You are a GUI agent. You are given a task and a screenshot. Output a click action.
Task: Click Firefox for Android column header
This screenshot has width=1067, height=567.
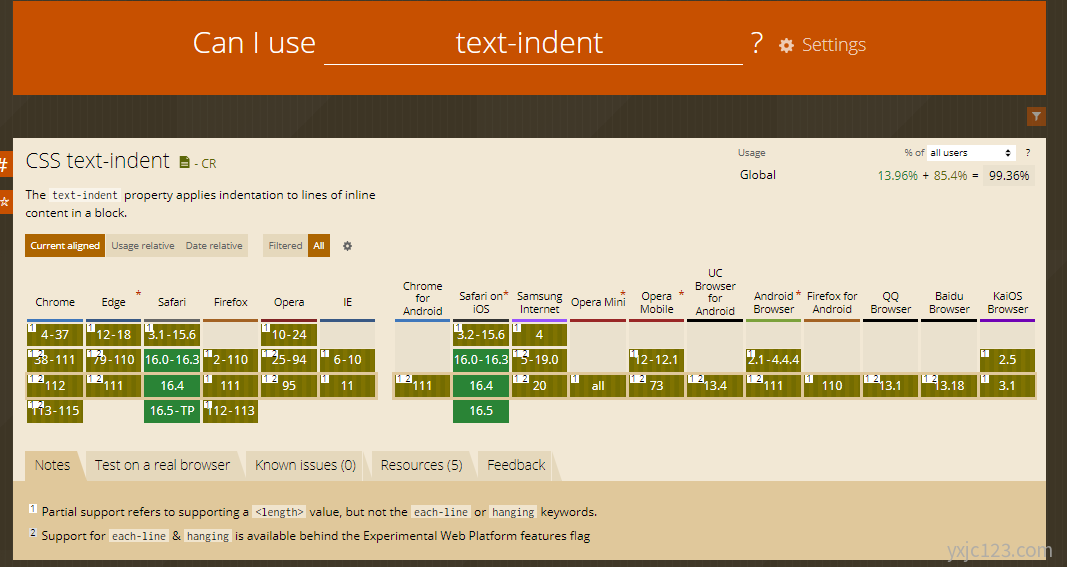click(x=832, y=302)
